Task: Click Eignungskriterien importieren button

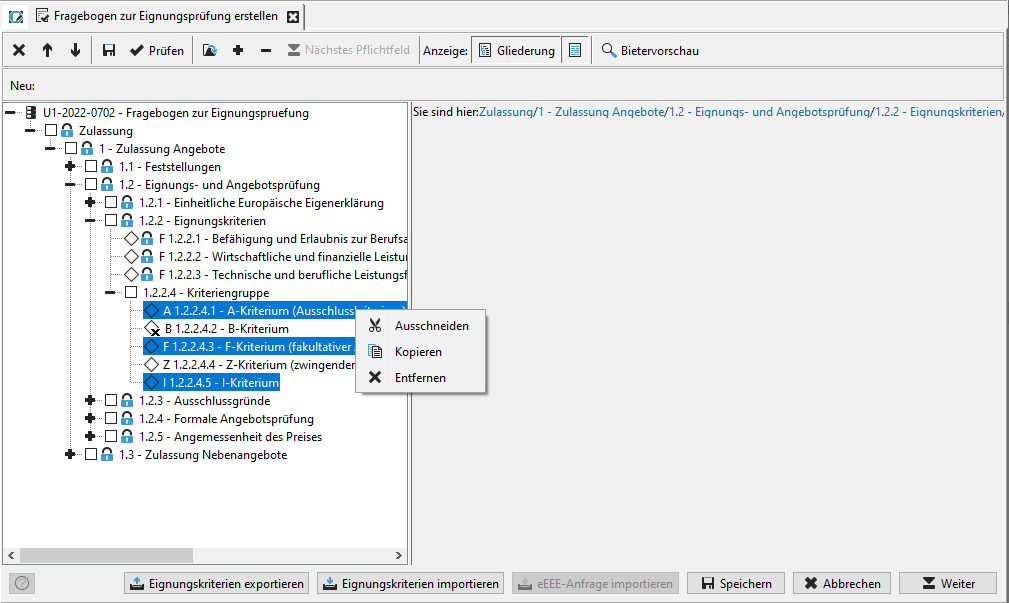Action: point(411,584)
